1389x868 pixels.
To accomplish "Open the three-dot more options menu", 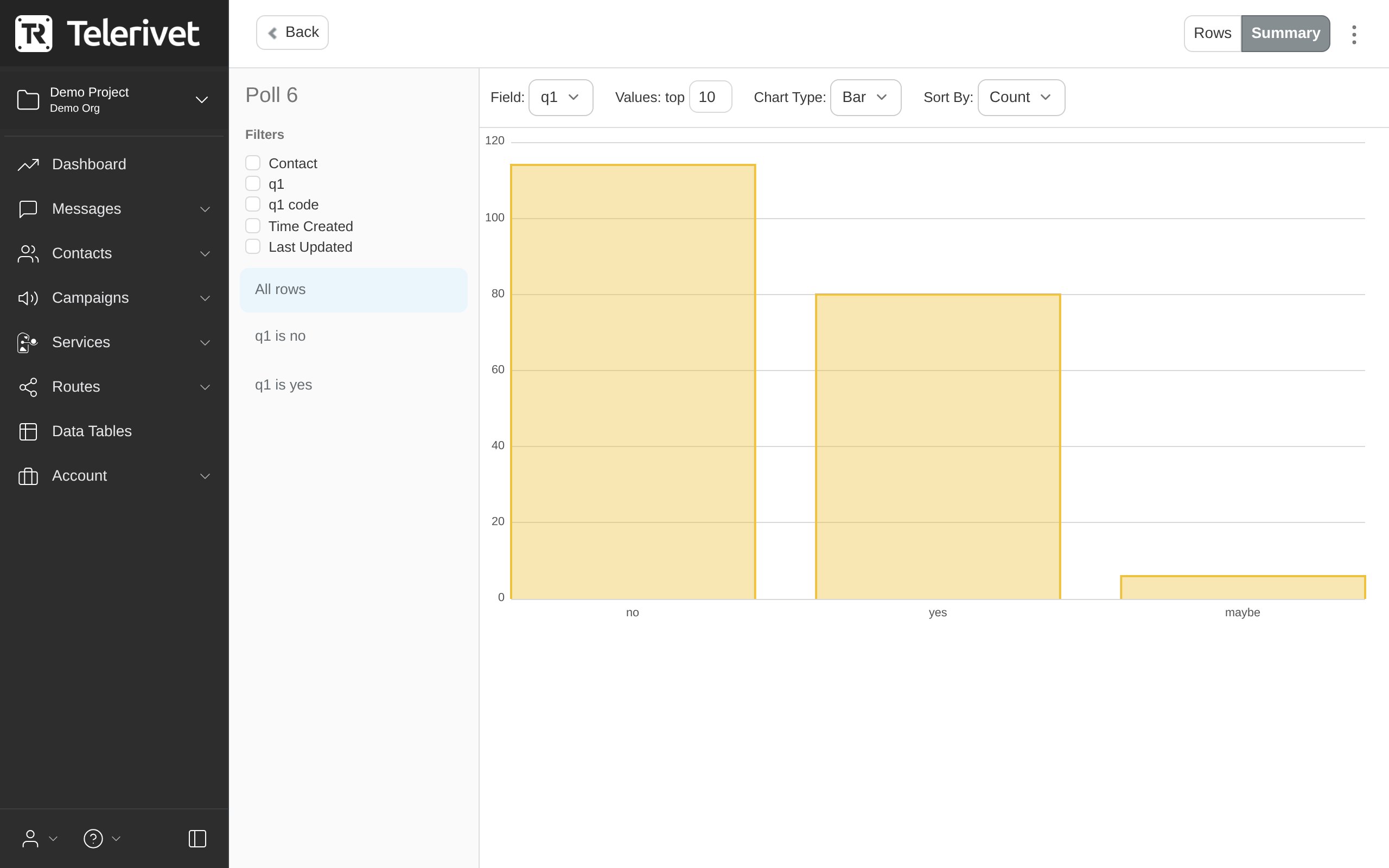I will pyautogui.click(x=1354, y=34).
